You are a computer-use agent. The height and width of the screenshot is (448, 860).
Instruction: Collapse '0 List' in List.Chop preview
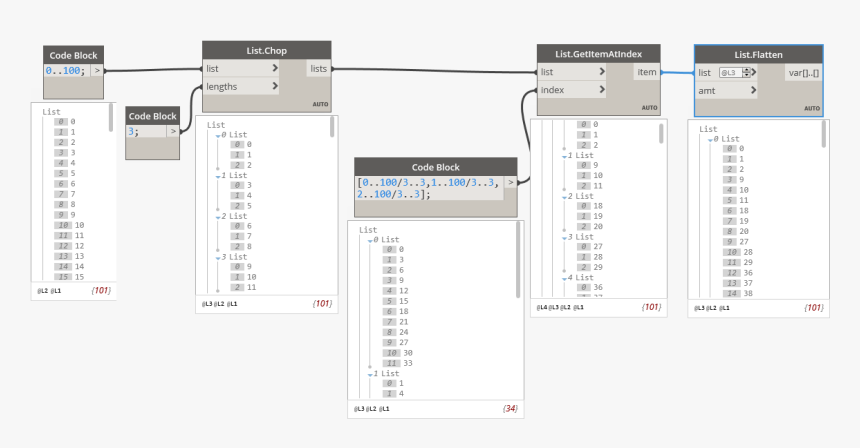click(218, 135)
